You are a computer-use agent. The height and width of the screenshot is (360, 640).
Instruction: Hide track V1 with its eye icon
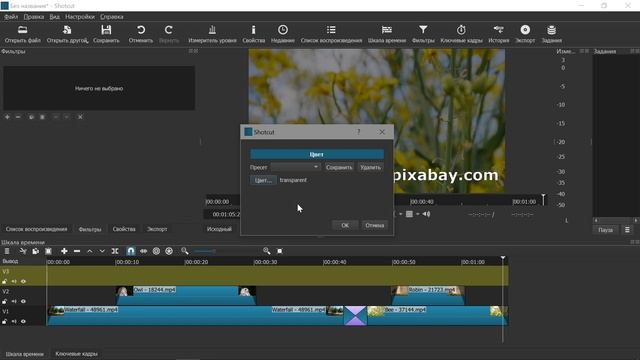click(x=23, y=321)
